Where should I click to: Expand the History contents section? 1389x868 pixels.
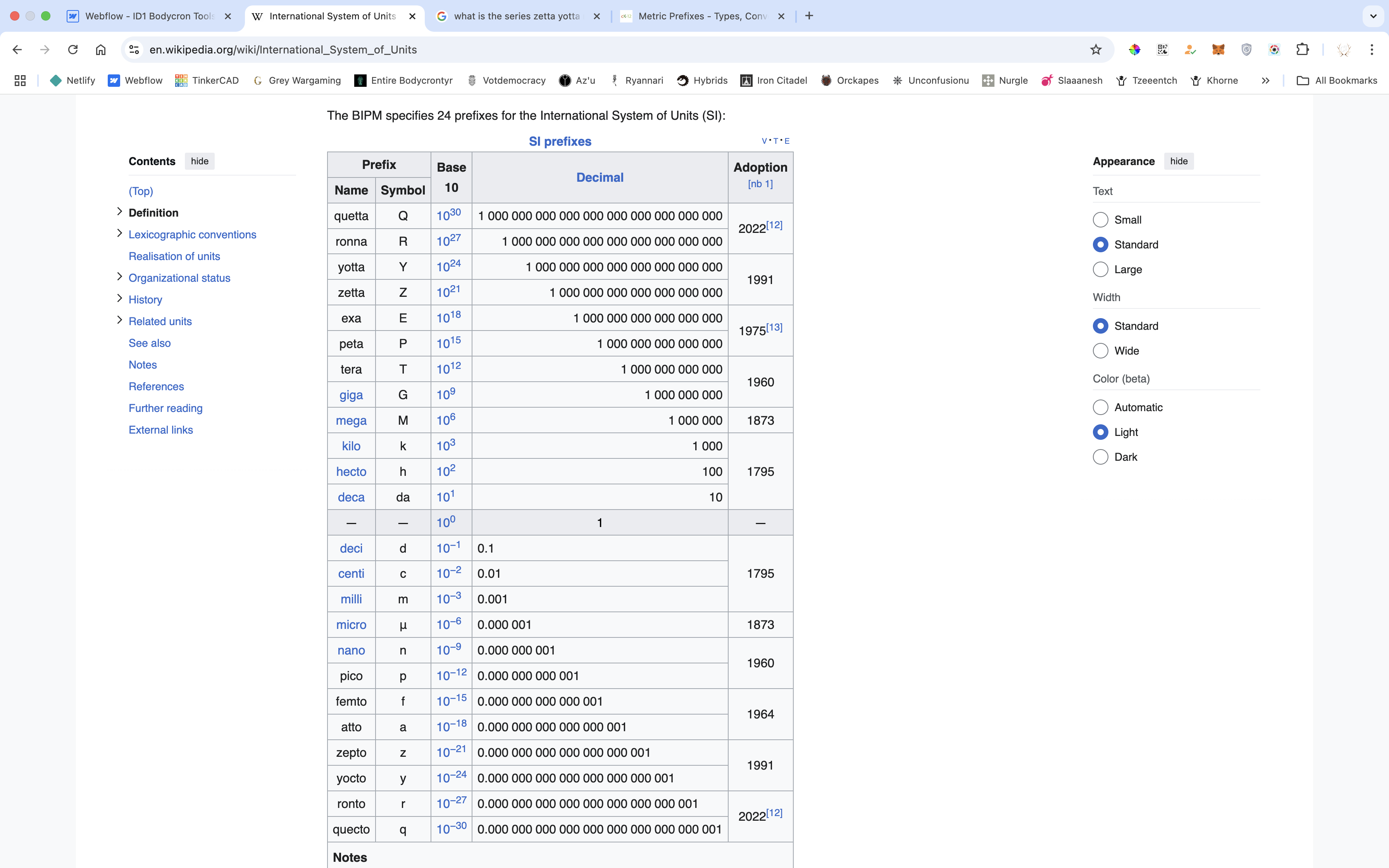coord(119,298)
